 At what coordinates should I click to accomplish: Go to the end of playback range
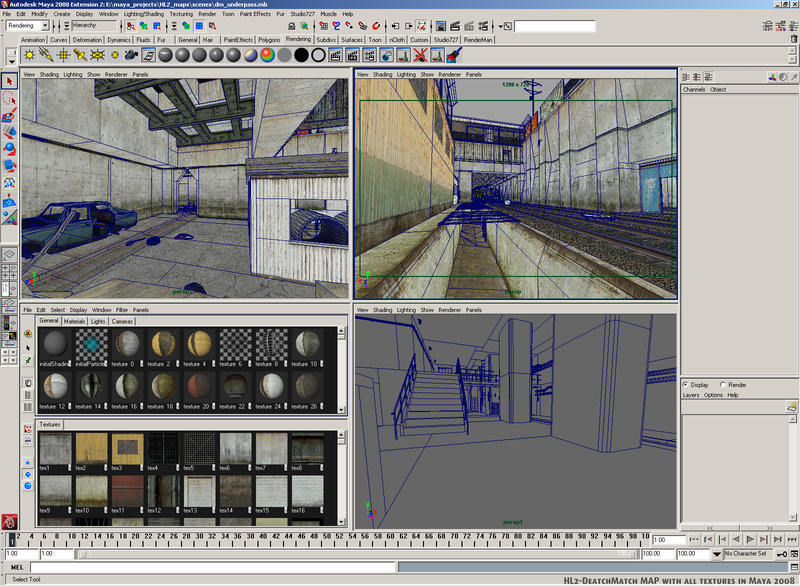tap(791, 540)
